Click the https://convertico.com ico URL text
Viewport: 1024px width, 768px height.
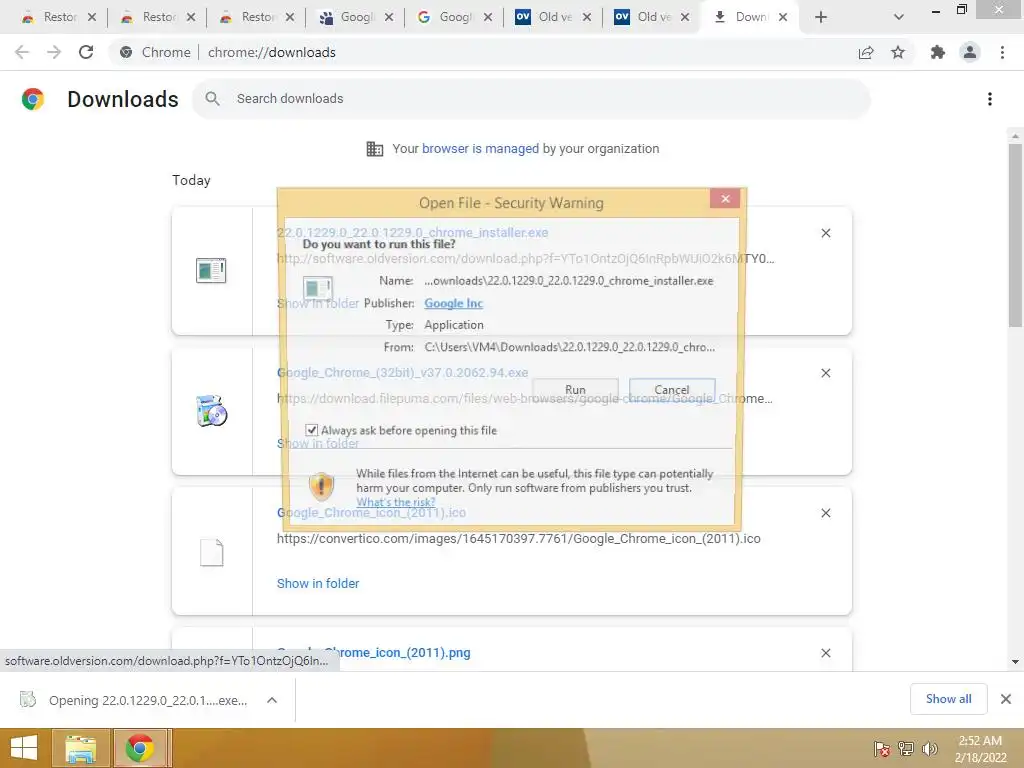(x=519, y=539)
